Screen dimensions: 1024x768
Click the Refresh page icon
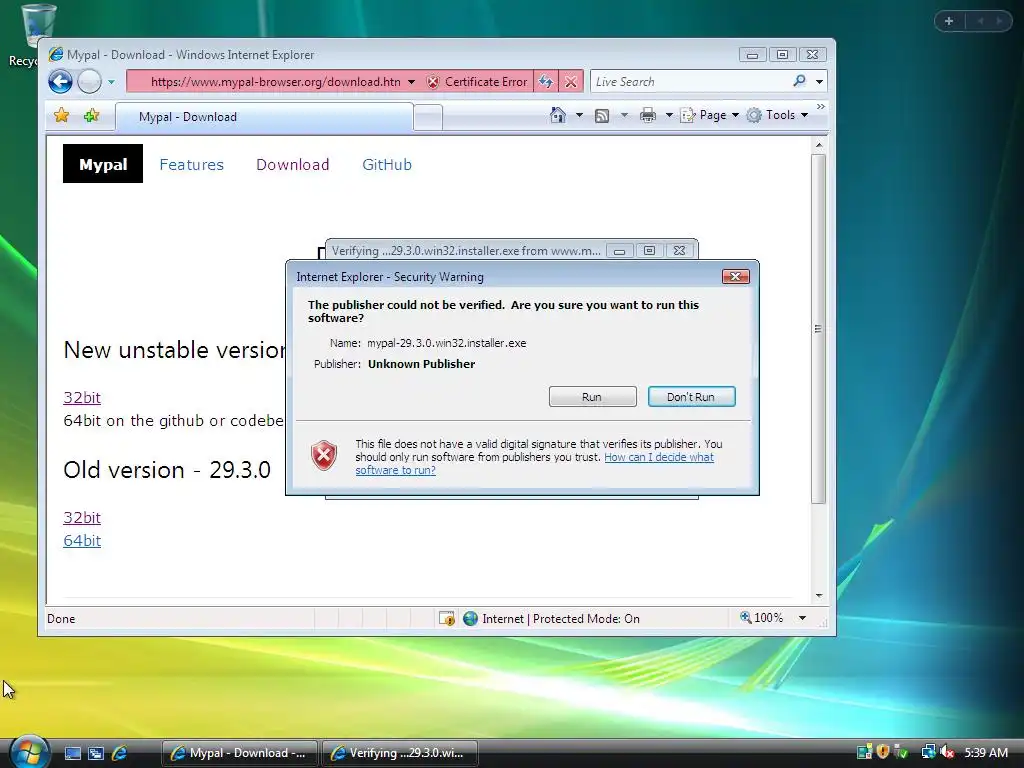545,82
